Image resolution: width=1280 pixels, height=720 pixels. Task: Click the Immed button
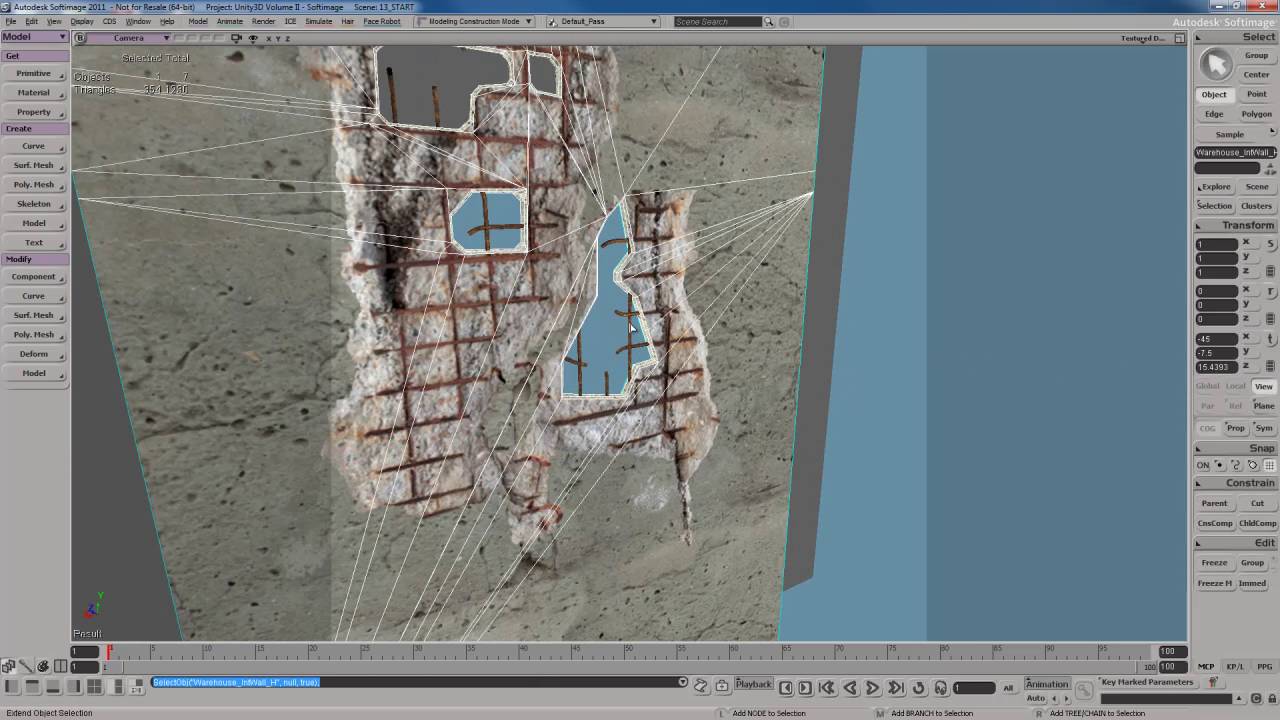(x=1253, y=583)
